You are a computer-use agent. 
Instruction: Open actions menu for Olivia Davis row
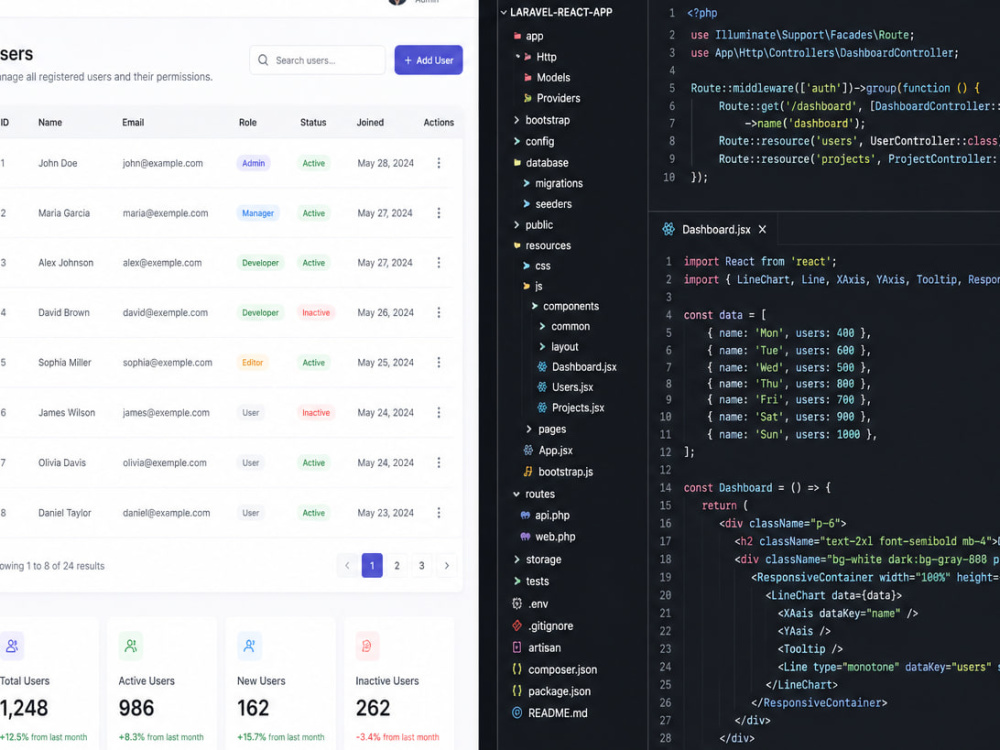pos(439,462)
